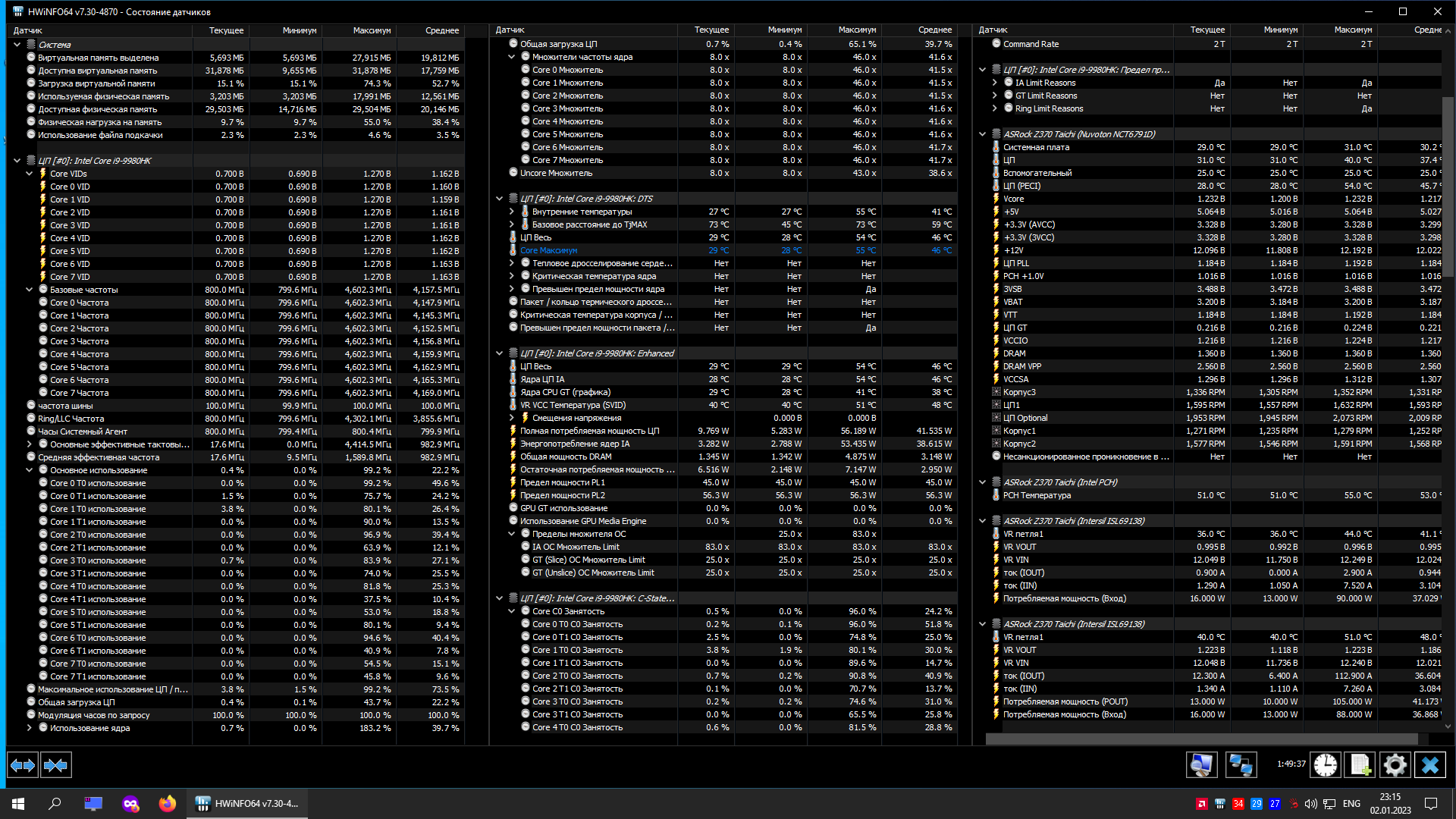Click the shrink columns arrows button

click(56, 765)
